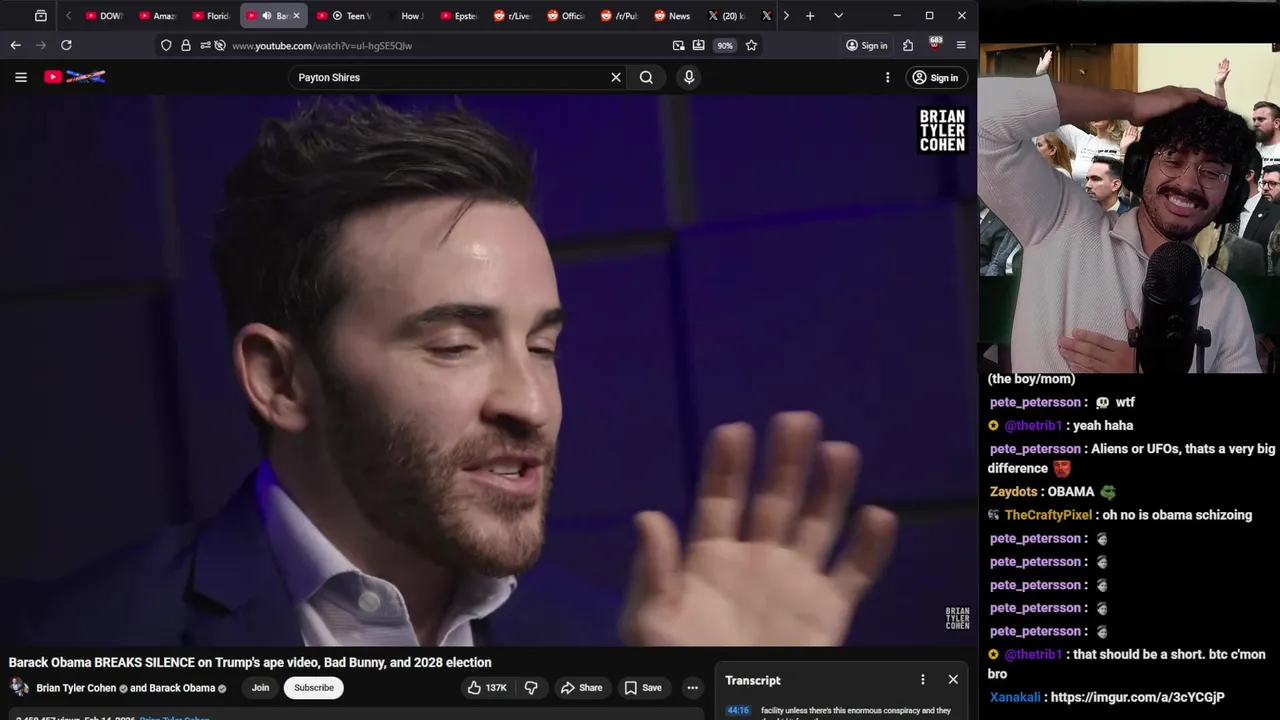
Task: Go back to the previous page
Action: pyautogui.click(x=15, y=45)
